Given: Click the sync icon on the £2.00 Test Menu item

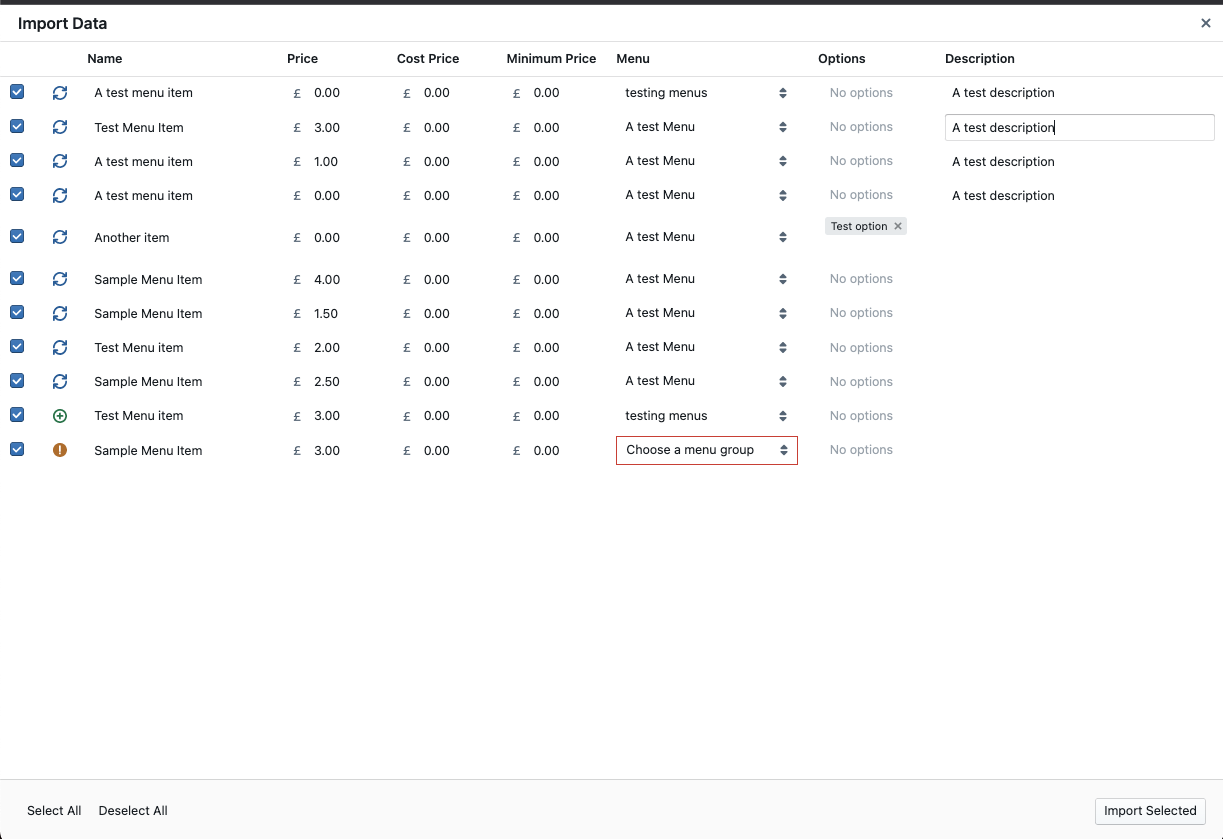Looking at the screenshot, I should 60,347.
